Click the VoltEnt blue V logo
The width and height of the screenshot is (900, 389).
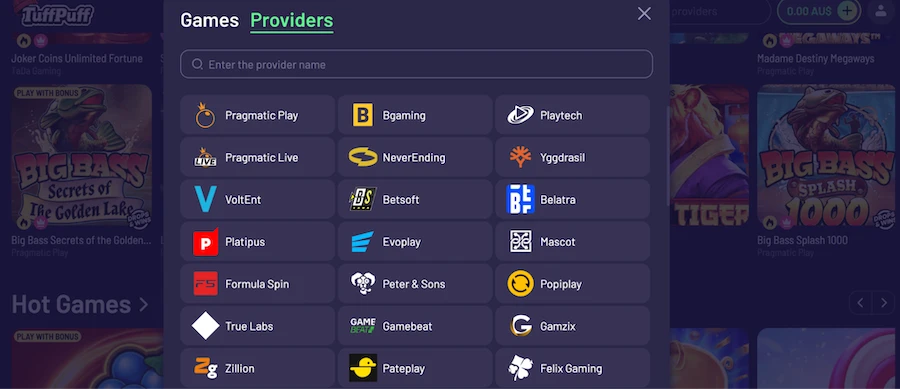click(205, 200)
